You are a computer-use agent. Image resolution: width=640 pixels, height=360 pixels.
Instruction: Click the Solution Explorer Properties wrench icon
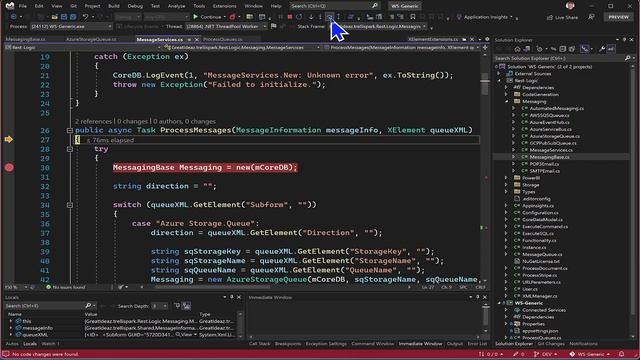pyautogui.click(x=602, y=49)
